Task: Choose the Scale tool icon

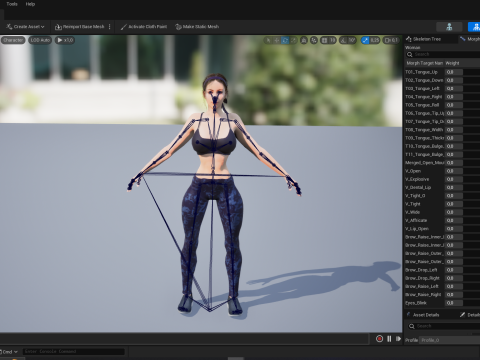Action: pos(293,40)
